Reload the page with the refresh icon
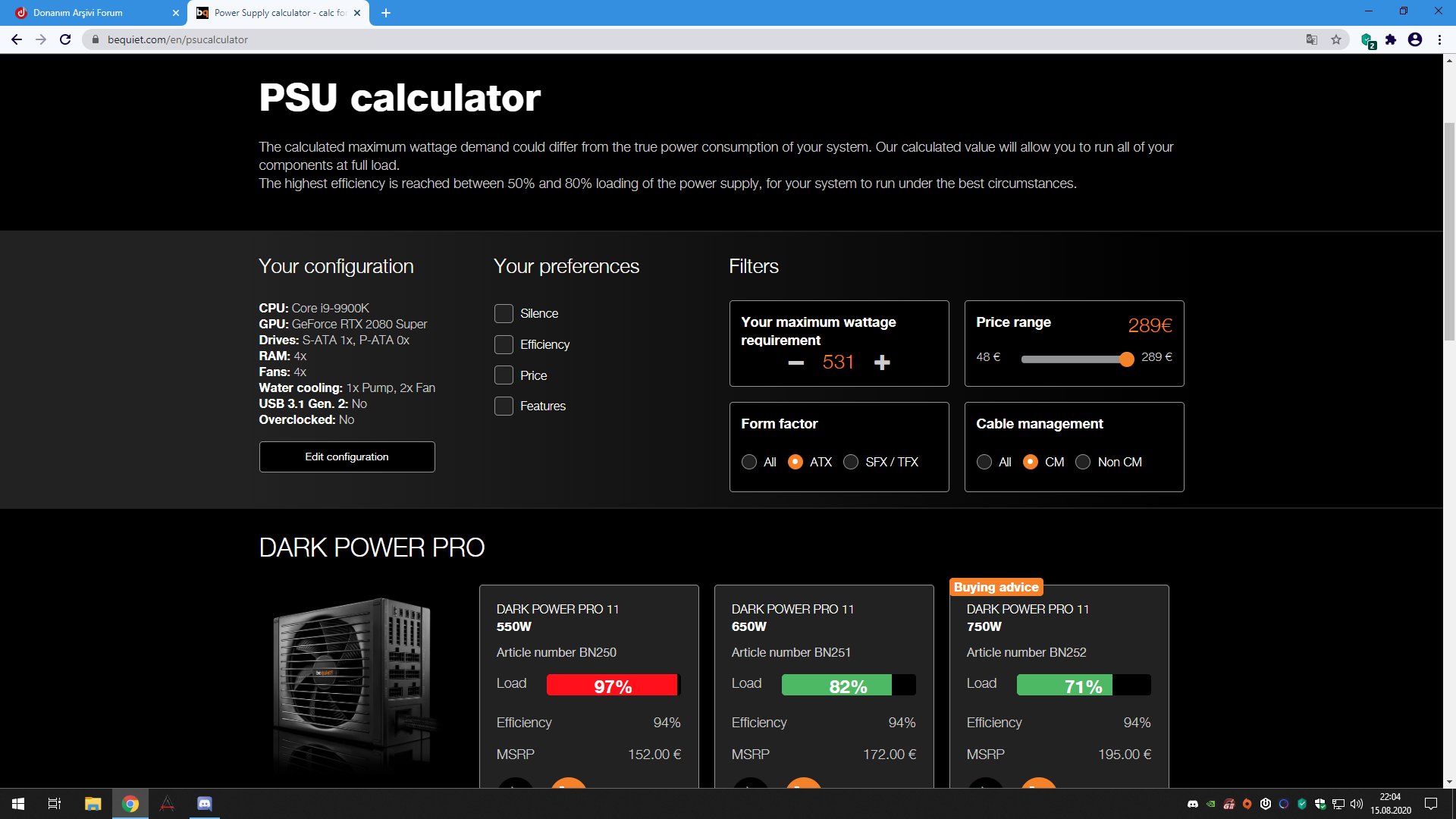1456x819 pixels. [65, 39]
